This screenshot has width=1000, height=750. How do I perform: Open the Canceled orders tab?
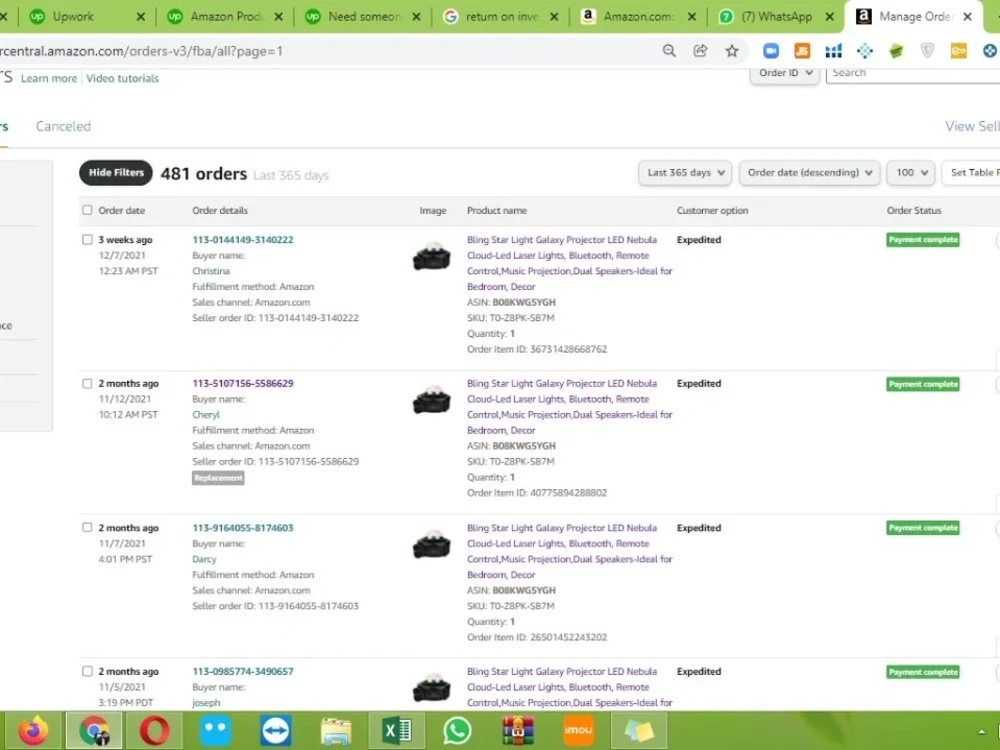(x=63, y=126)
